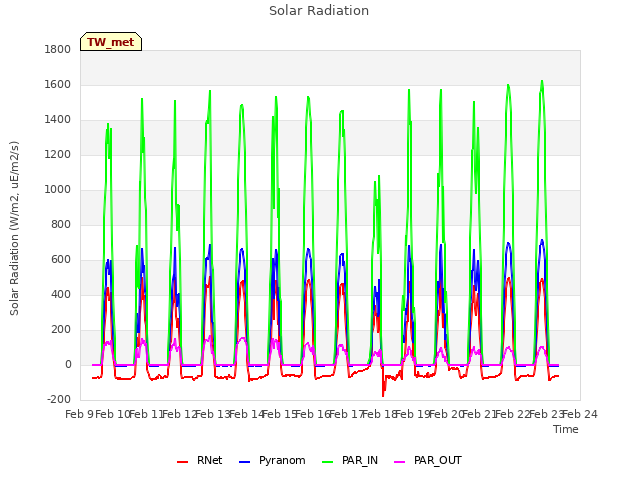Click the magenta PAR_OUT legend color marker

tap(400, 462)
